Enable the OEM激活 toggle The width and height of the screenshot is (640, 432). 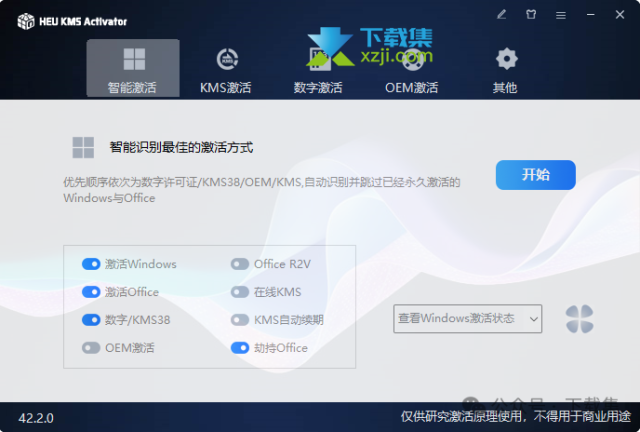coord(91,348)
